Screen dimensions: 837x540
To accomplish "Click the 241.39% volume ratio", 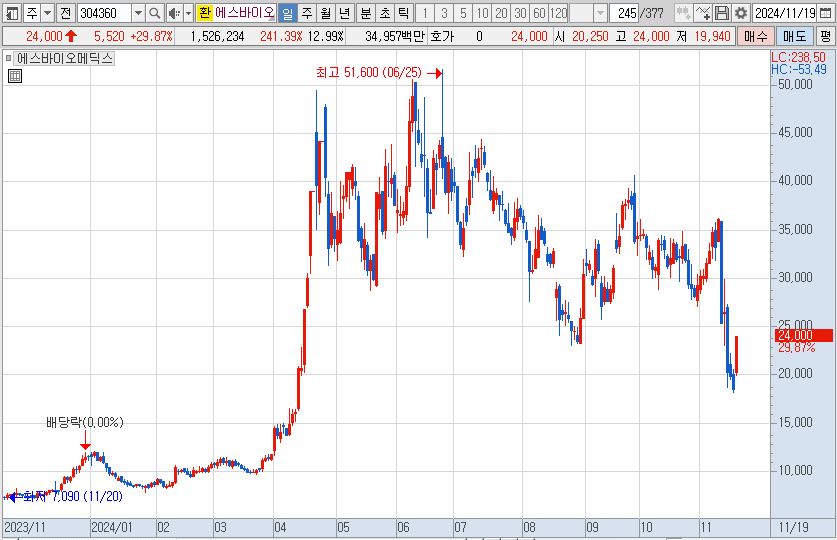I will point(281,36).
